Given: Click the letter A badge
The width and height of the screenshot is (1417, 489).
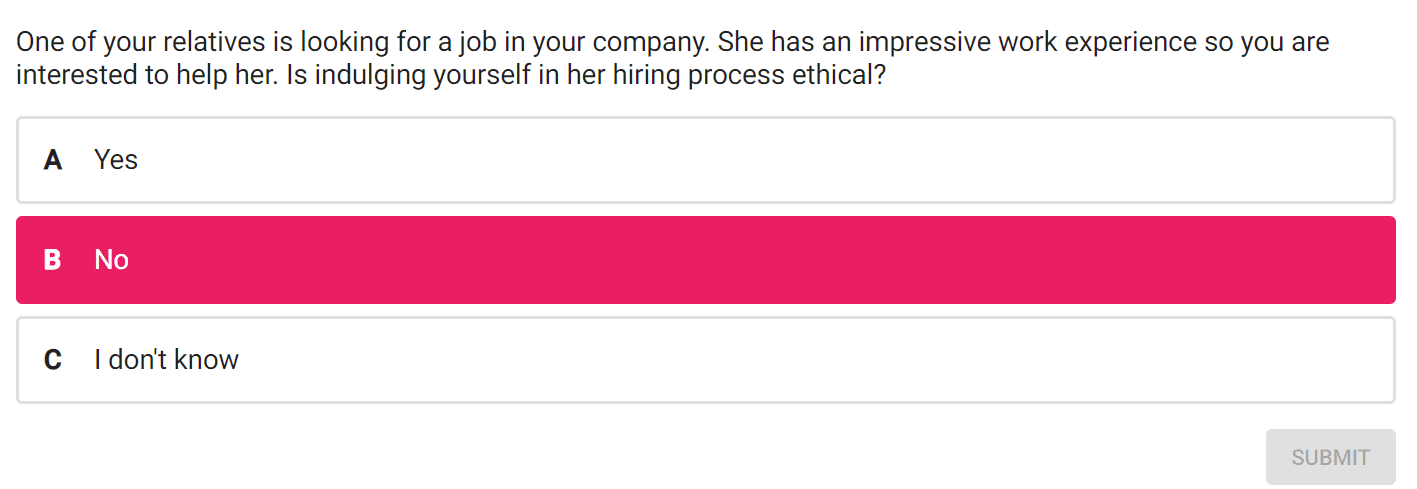Looking at the screenshot, I should pos(53,160).
